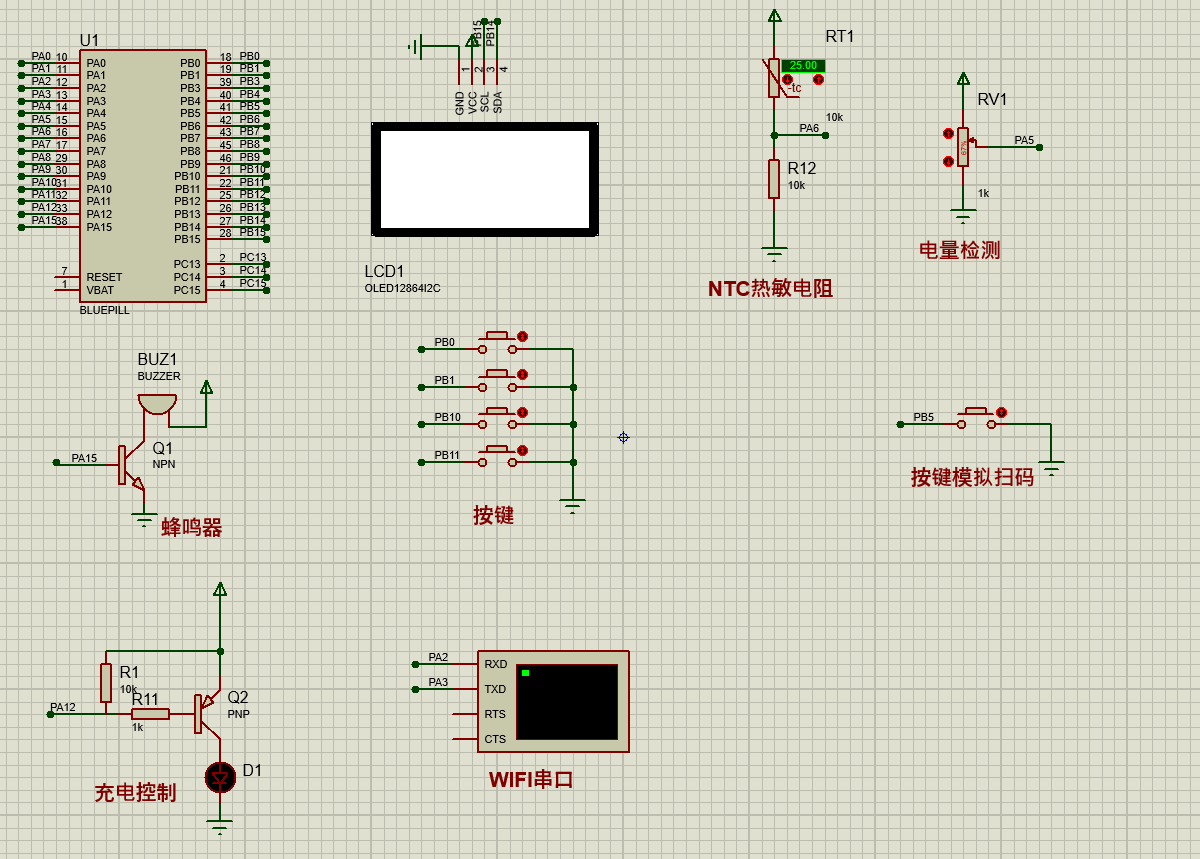1200x859 pixels.
Task: Click the D1 LED component
Action: coord(220,776)
